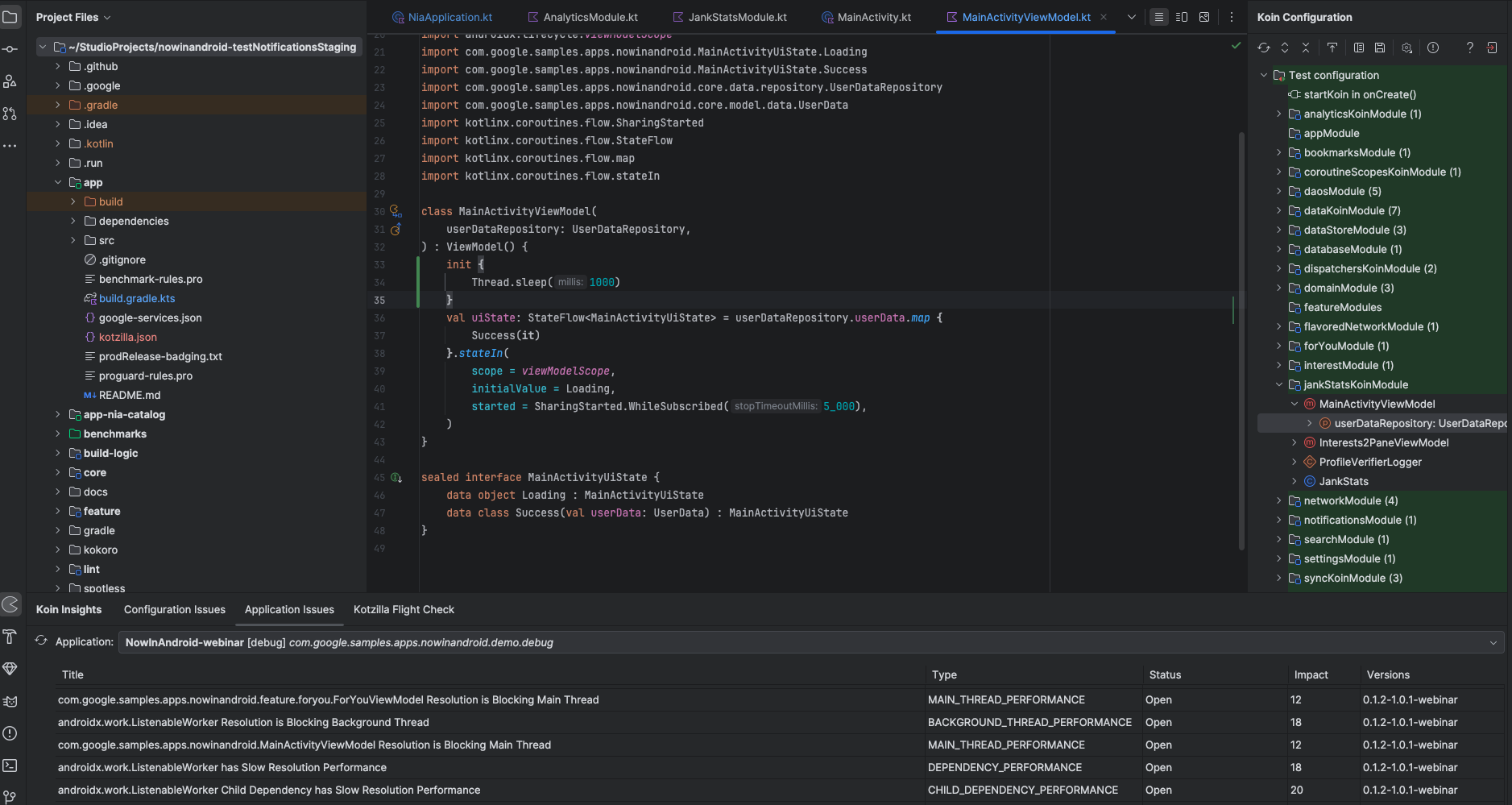Show hidden editor tabs dropdown arrow
Screen dimensions: 1512x805
1132,17
